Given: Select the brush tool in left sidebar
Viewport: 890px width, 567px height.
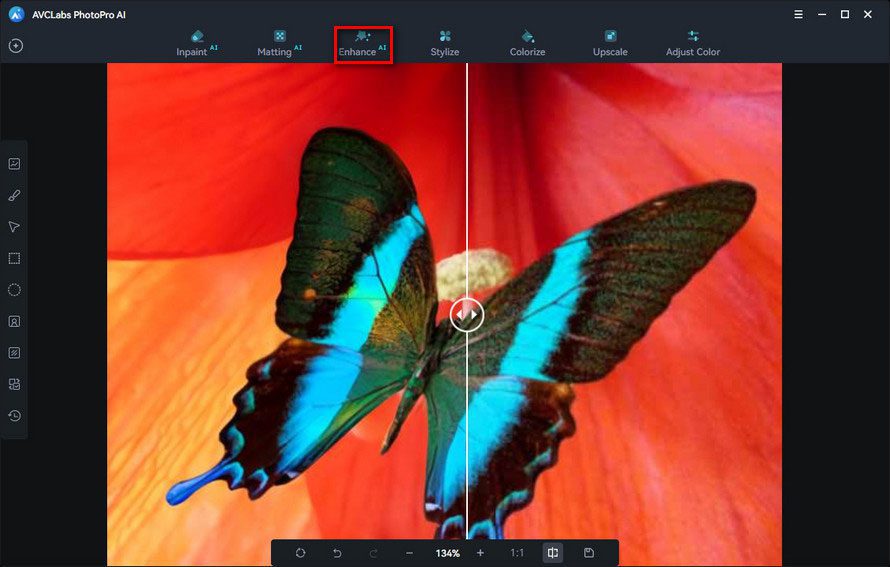Looking at the screenshot, I should tap(14, 195).
